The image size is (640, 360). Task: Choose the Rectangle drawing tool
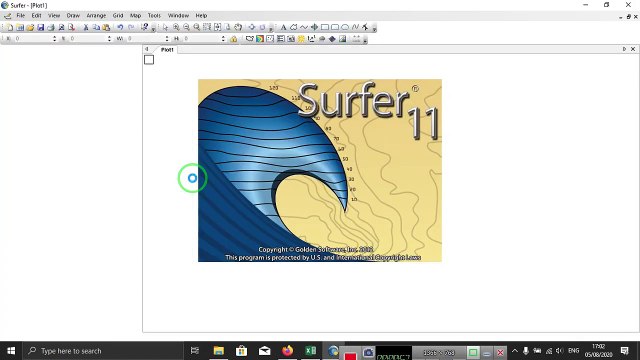point(324,27)
